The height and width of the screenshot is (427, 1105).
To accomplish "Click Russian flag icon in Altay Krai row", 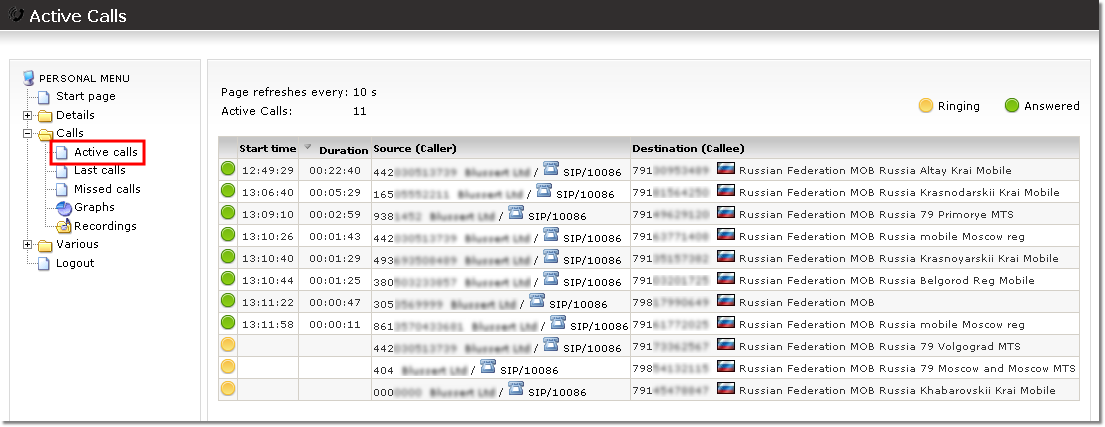I will click(x=727, y=169).
